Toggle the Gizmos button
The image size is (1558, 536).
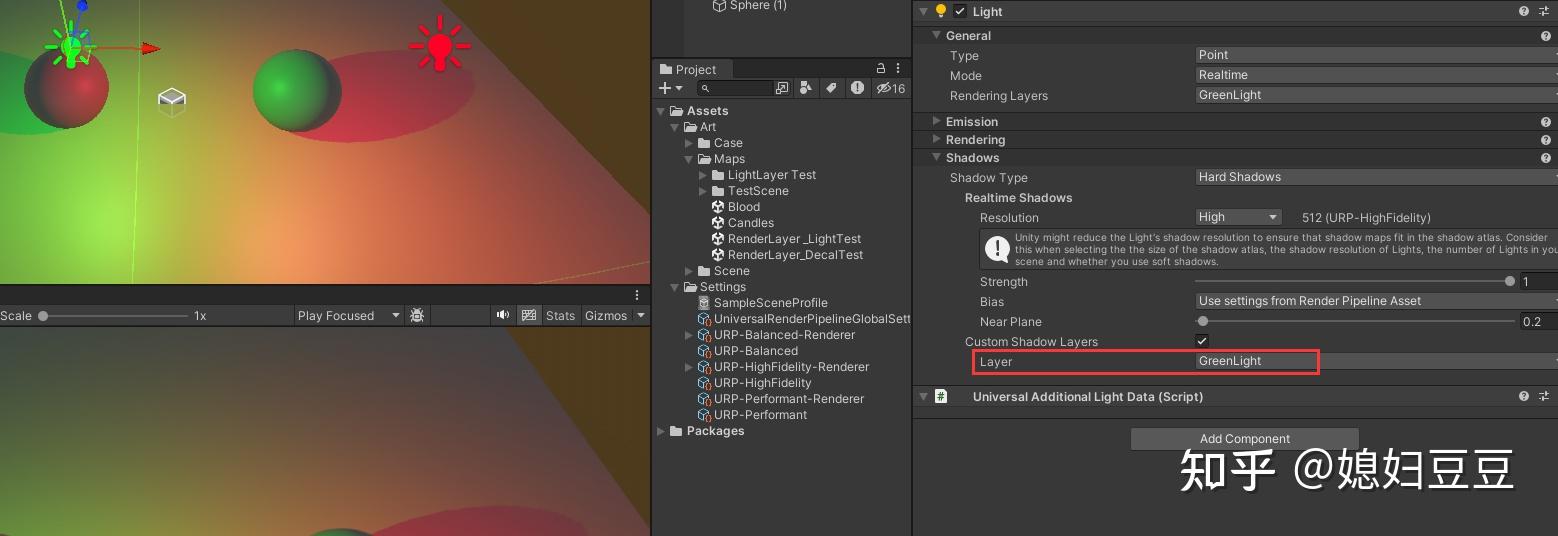click(606, 316)
